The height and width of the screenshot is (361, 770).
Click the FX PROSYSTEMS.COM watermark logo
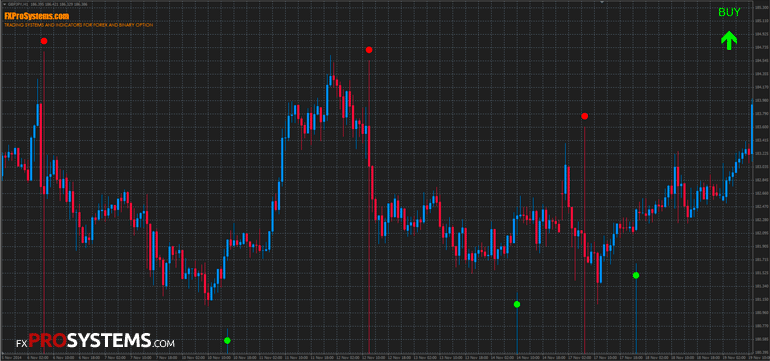coord(95,340)
